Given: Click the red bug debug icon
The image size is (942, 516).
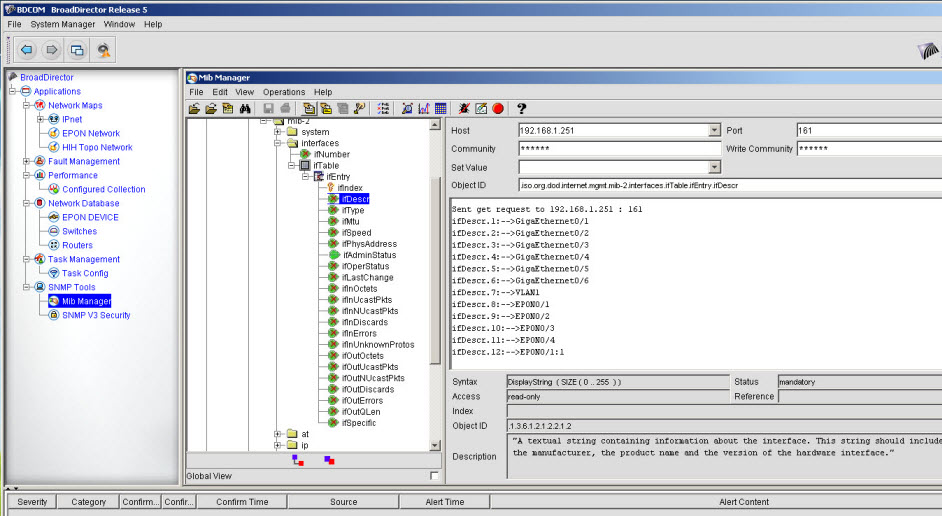Looking at the screenshot, I should coord(464,109).
